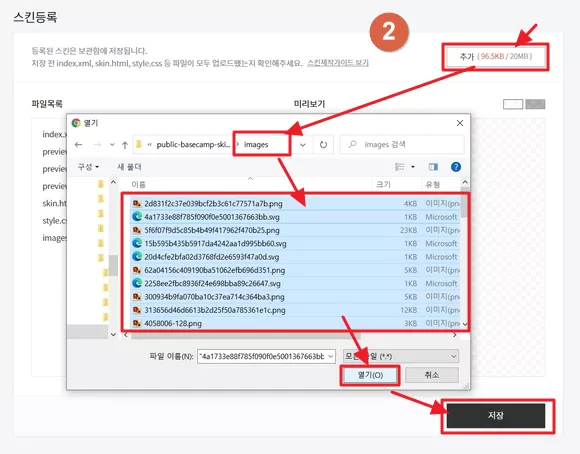The height and width of the screenshot is (454, 580).
Task: Click the navigation pane scroll-up arrow
Action: 113,182
